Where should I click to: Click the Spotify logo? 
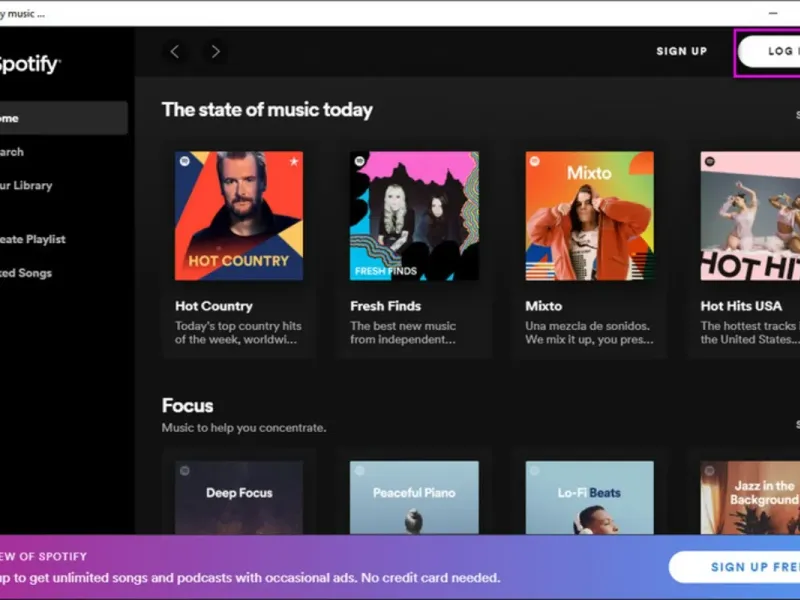click(30, 64)
